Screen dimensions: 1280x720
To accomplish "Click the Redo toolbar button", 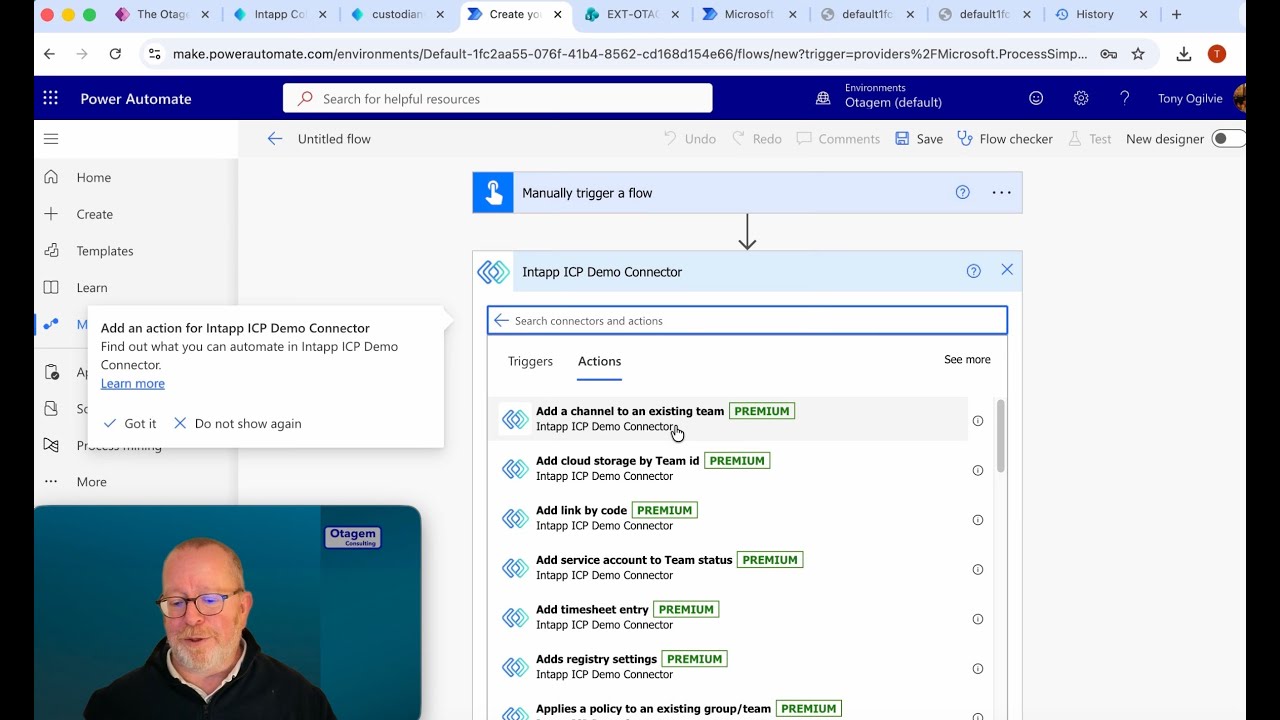I will [757, 139].
